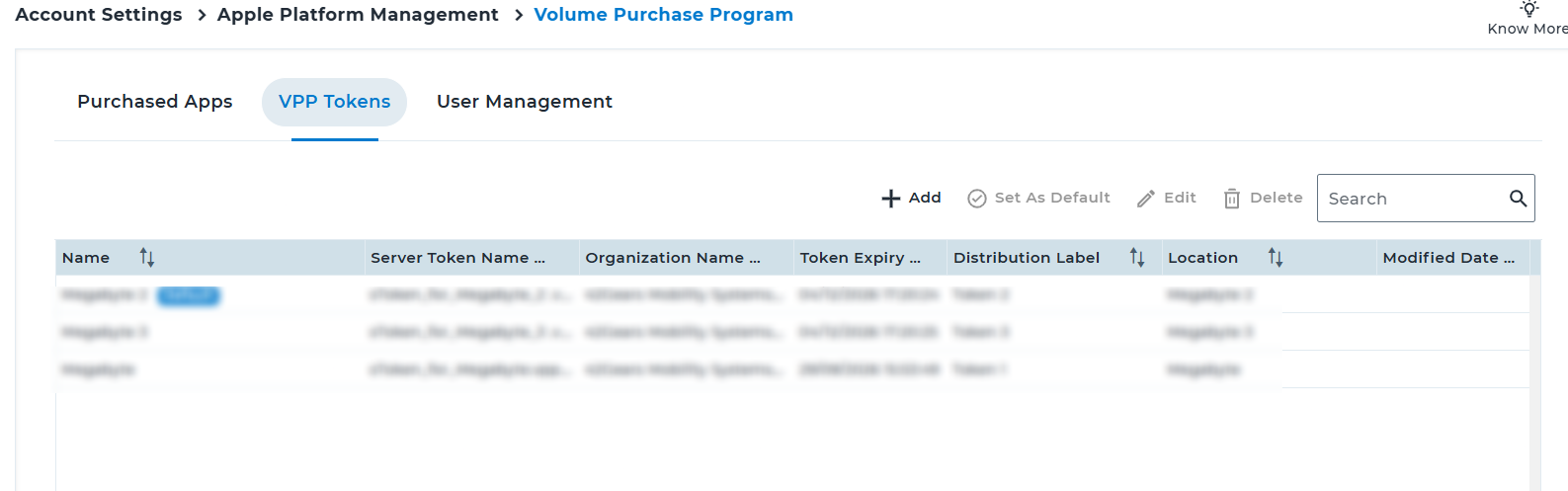Click Volume Purchase Program breadcrumb
The width and height of the screenshot is (1568, 491).
[x=663, y=15]
